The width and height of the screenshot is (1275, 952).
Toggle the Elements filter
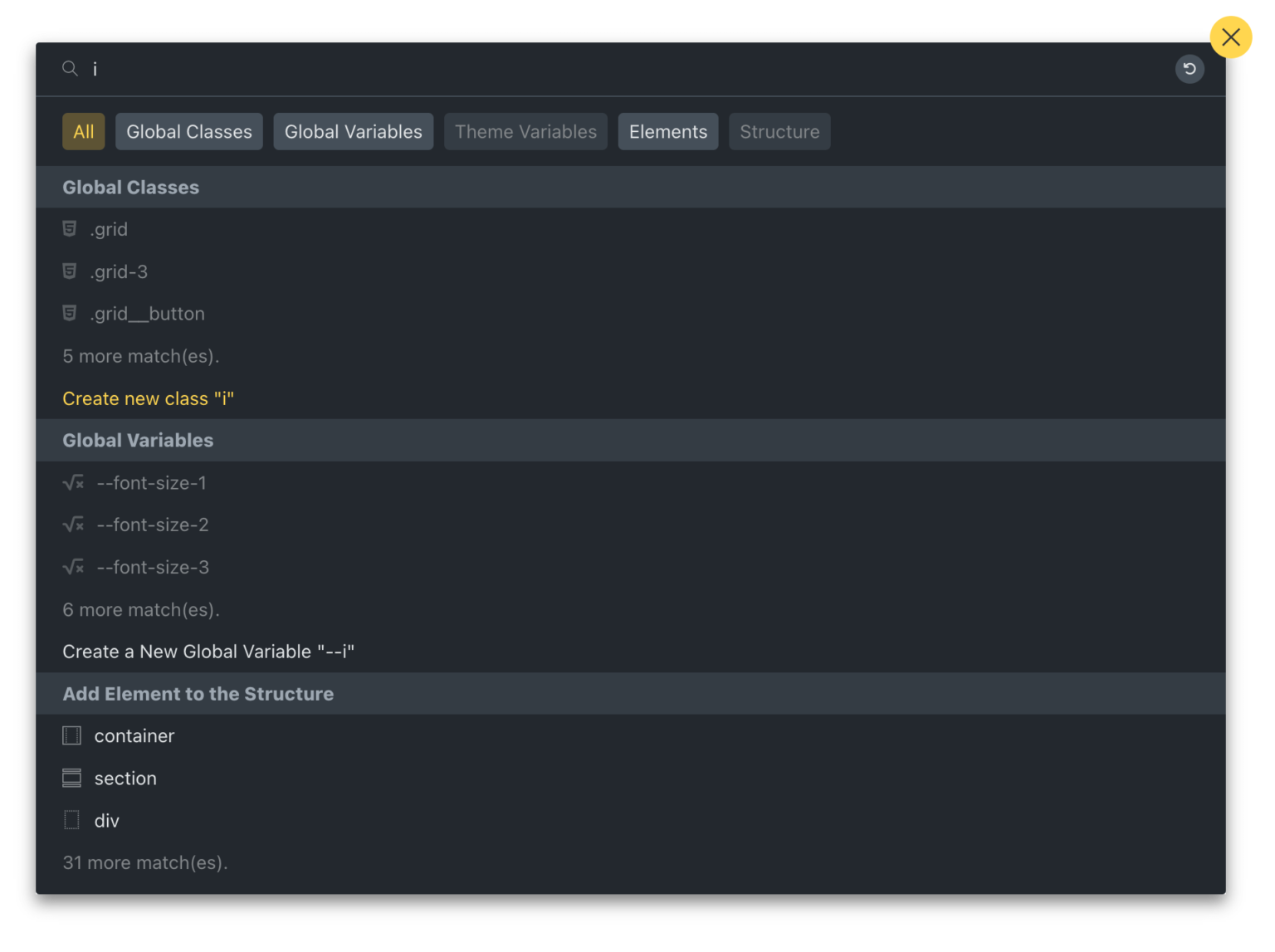tap(668, 132)
